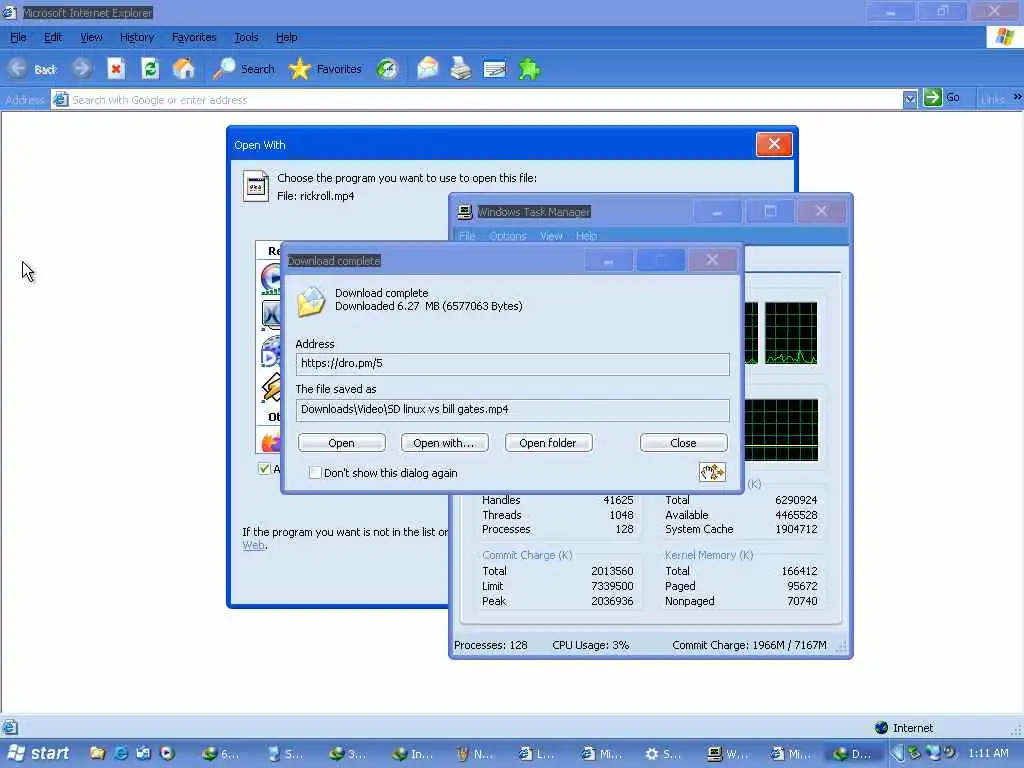This screenshot has height=768, width=1024.
Task: Open Options menu in Task Manager
Action: [x=507, y=236]
